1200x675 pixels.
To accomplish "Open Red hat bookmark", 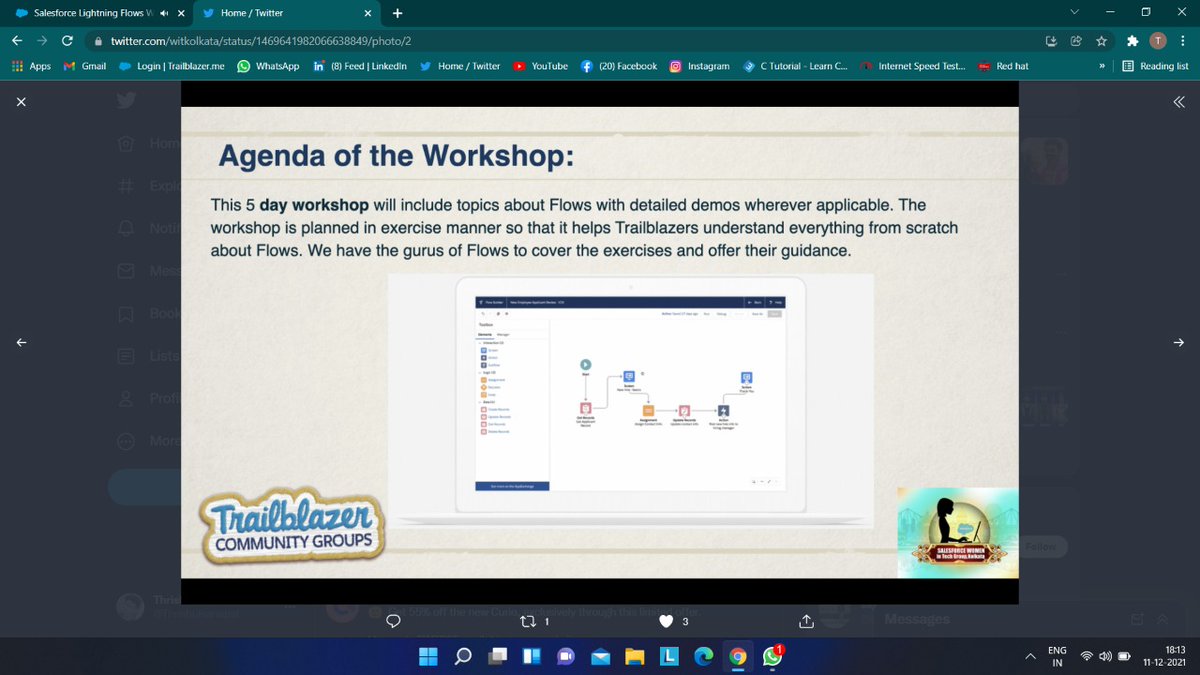I will pos(1004,66).
